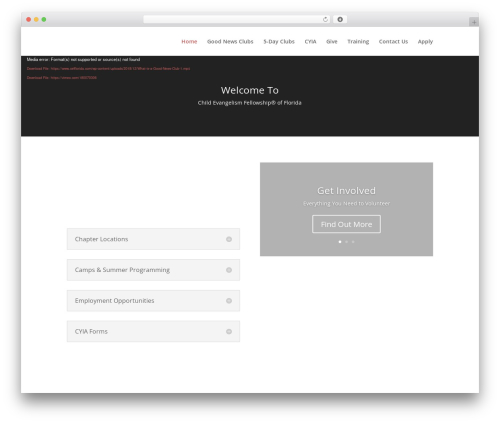Click 'Child Evangelism Fellowship of Florida' text
The width and height of the screenshot is (500, 423).
tap(250, 103)
